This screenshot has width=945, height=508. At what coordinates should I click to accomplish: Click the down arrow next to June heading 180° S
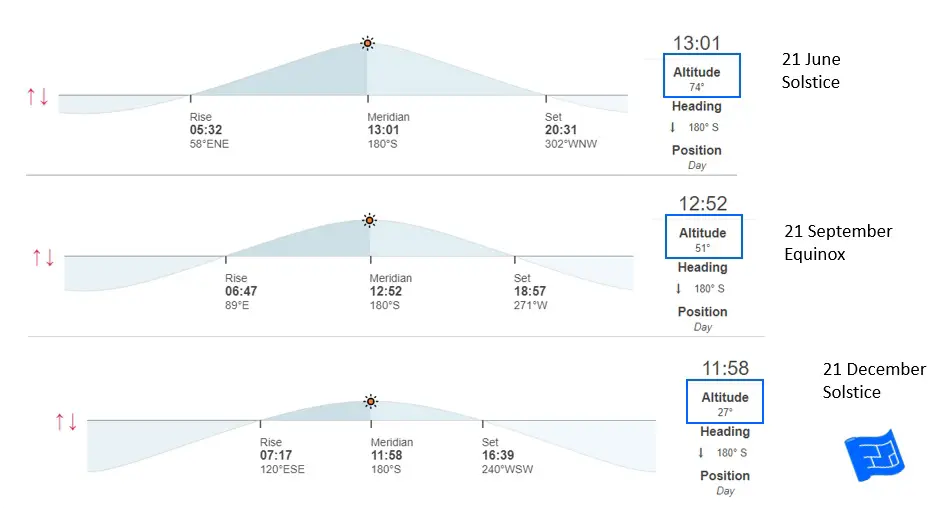673,128
